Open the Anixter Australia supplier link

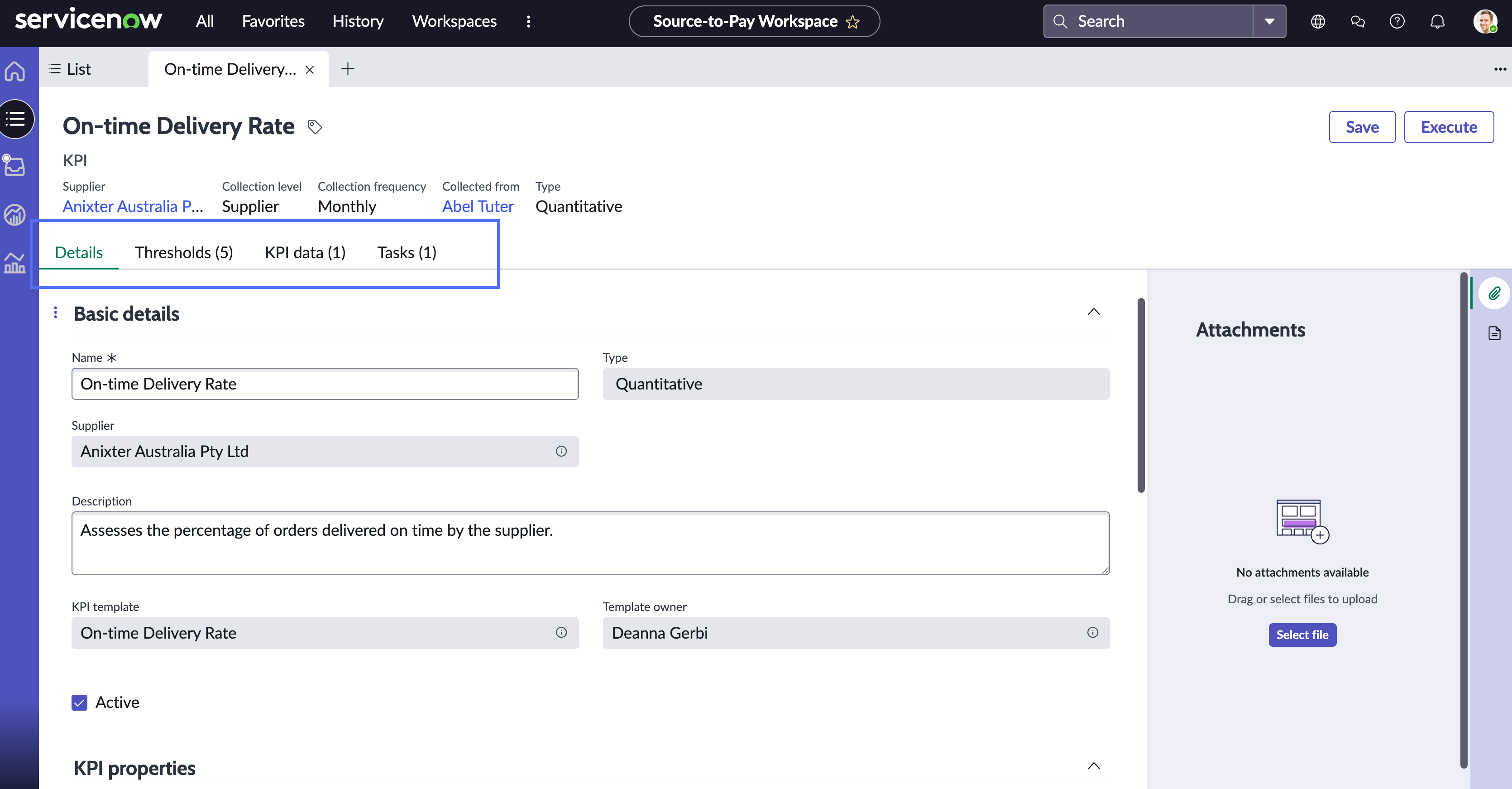click(x=133, y=207)
